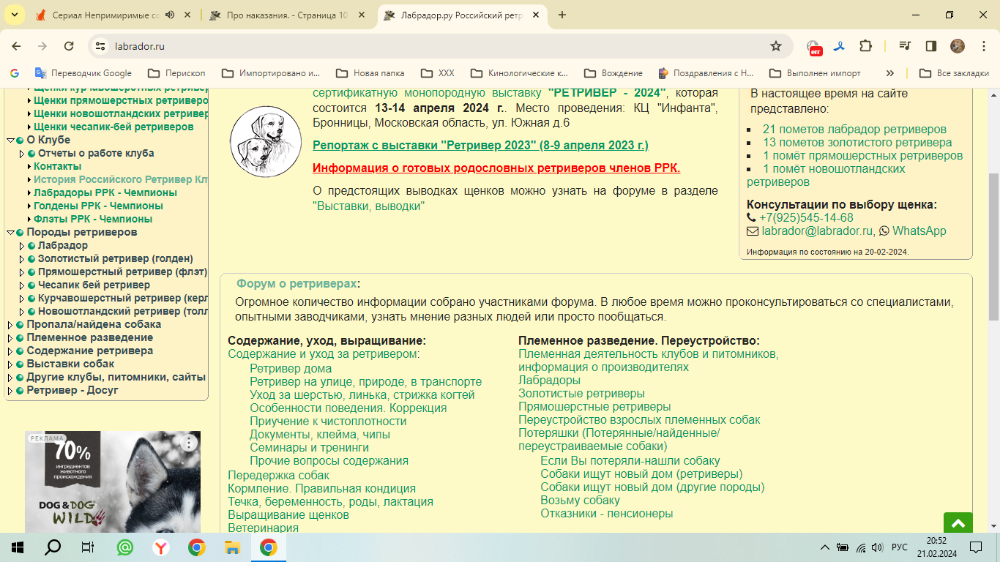Viewport: 1000px width, 562px height.
Task: Go back to the previous page
Action: [17, 46]
